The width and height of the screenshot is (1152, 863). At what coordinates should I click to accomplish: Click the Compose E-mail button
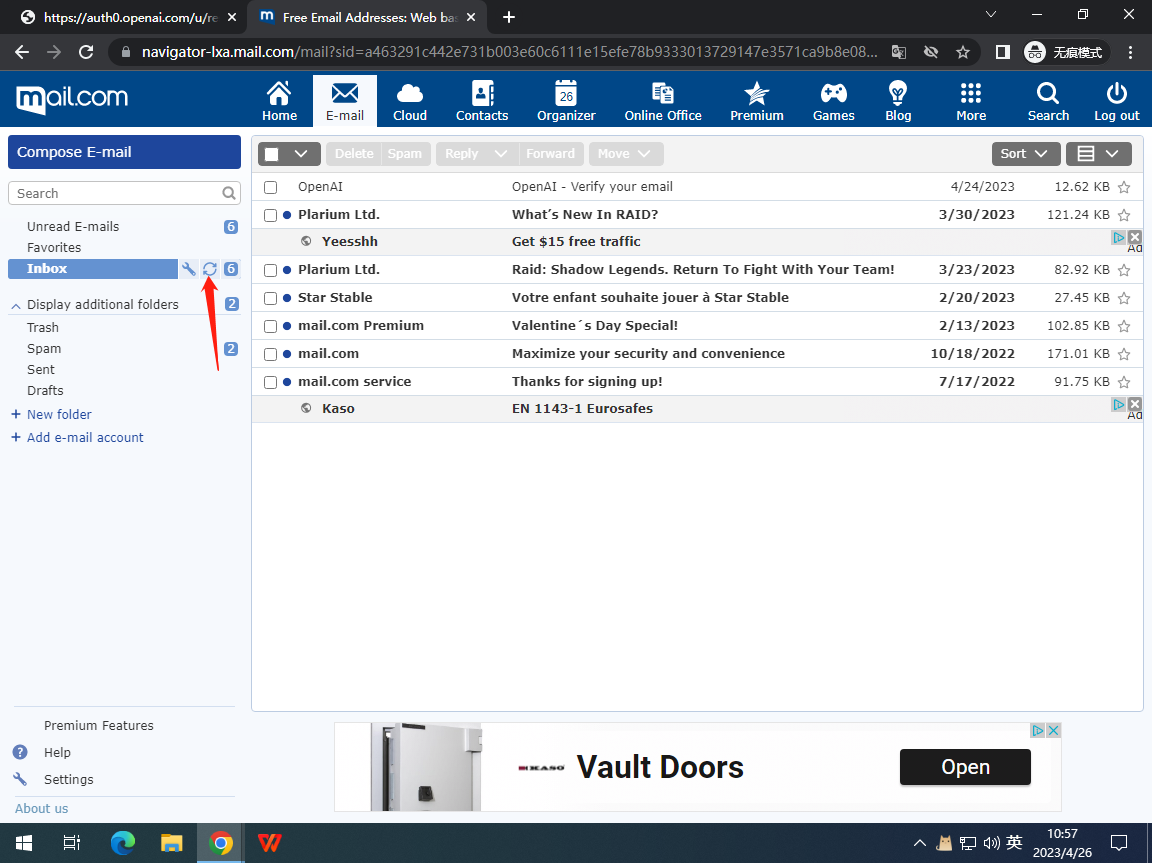click(124, 152)
